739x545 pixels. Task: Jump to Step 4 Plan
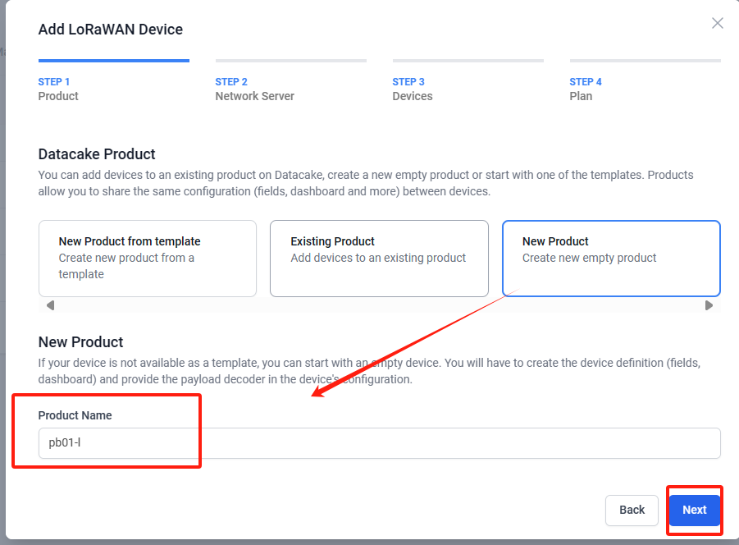pos(645,82)
